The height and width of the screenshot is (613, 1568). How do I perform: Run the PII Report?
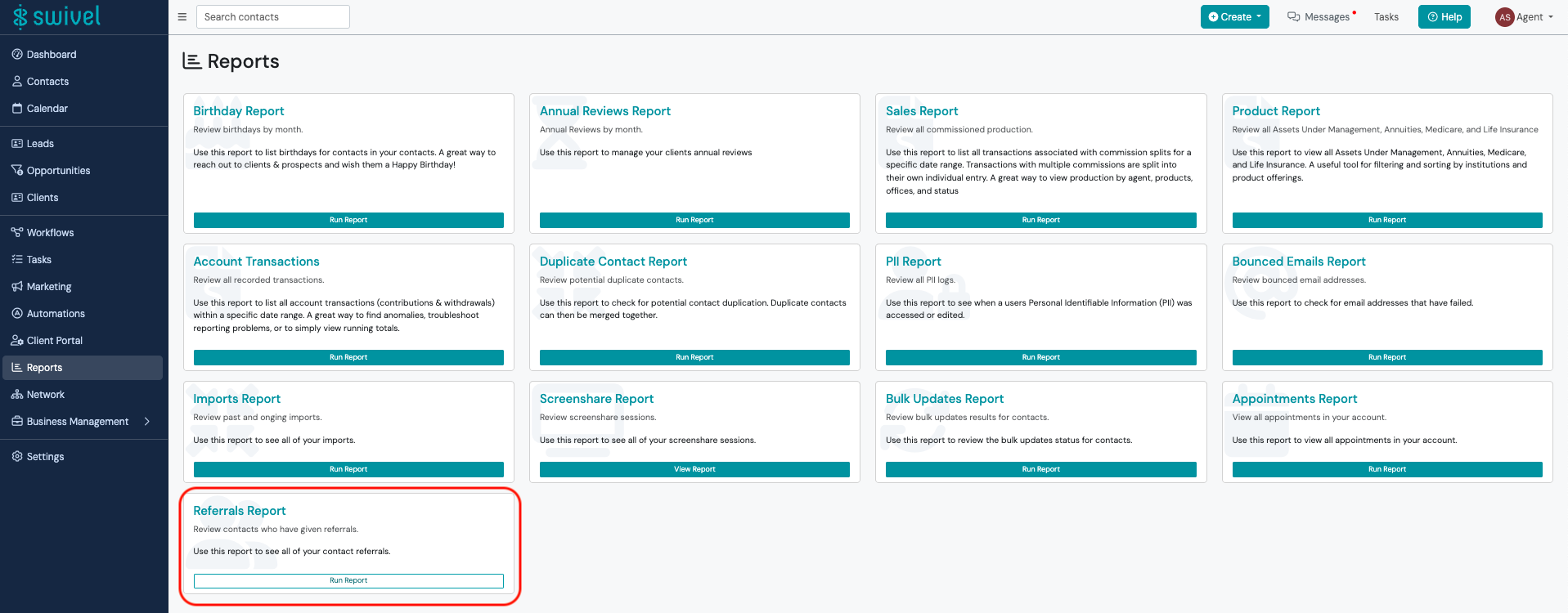click(1041, 358)
